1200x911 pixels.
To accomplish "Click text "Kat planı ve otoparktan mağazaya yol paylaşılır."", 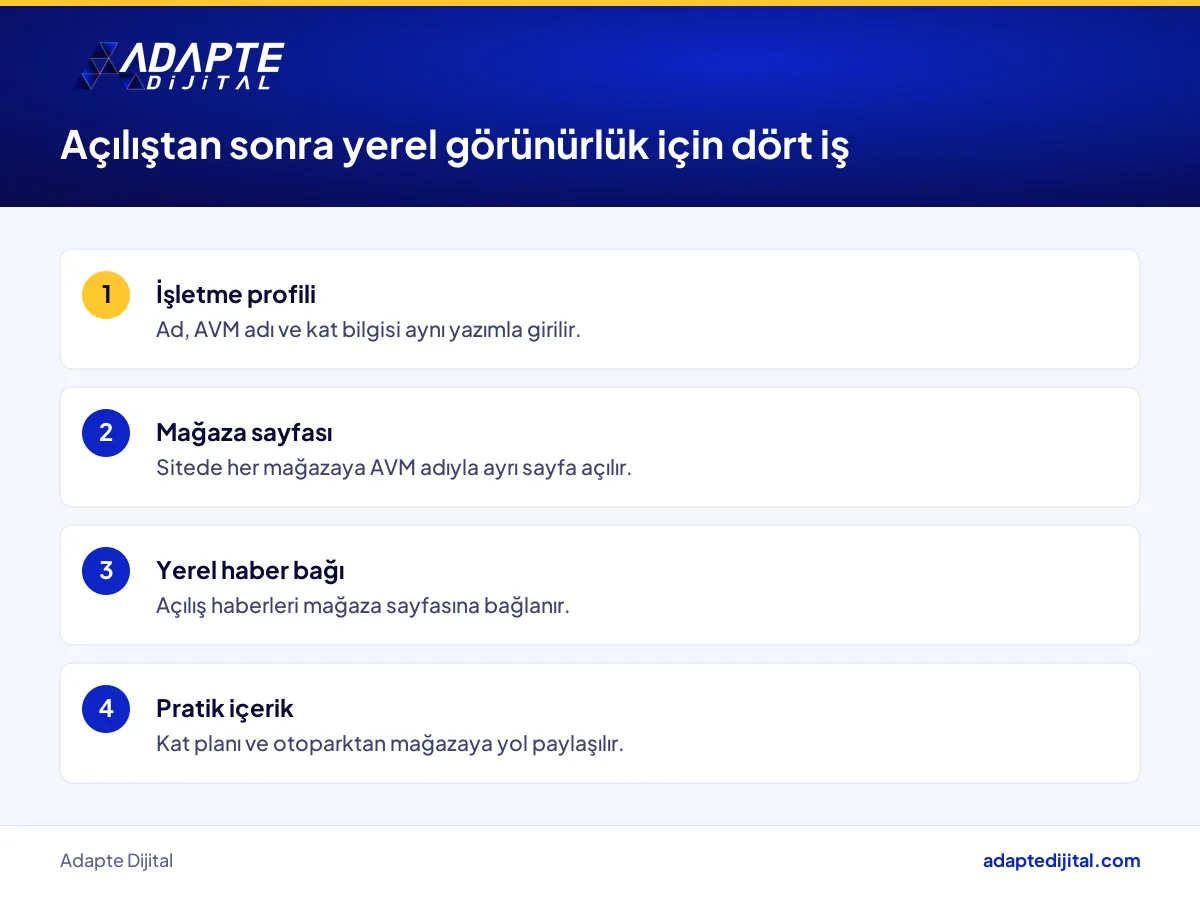I will pos(390,743).
